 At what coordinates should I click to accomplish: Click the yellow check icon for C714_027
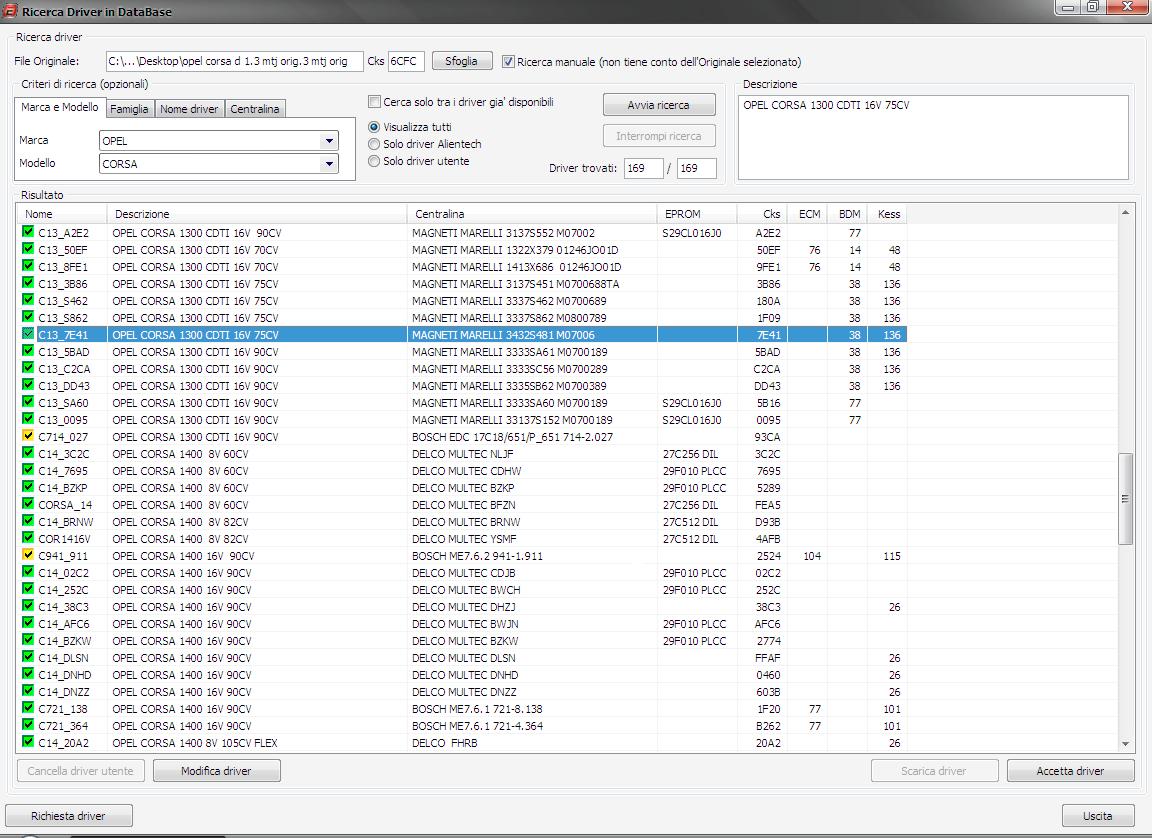[x=28, y=436]
